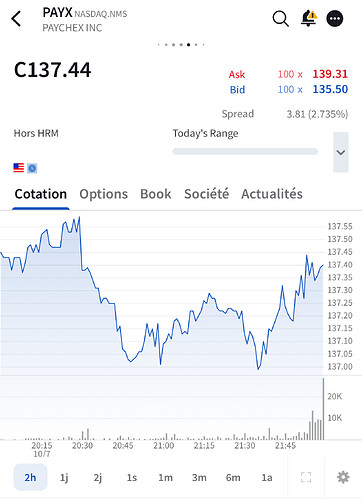This screenshot has width=362, height=500.
Task: Tap the US flag icon
Action: tap(19, 168)
